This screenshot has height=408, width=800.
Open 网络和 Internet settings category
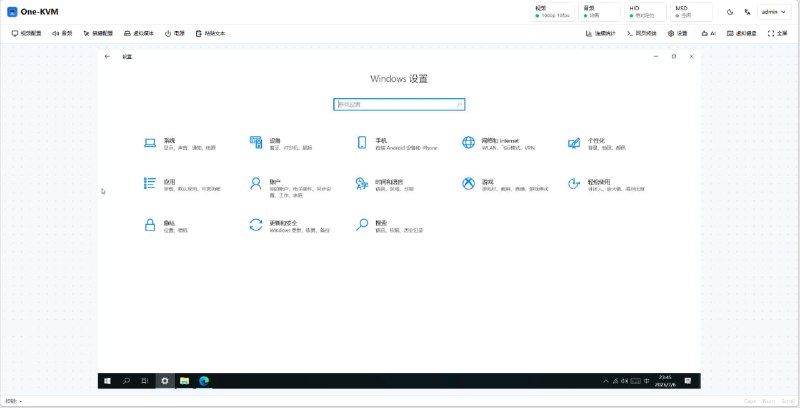[498, 143]
